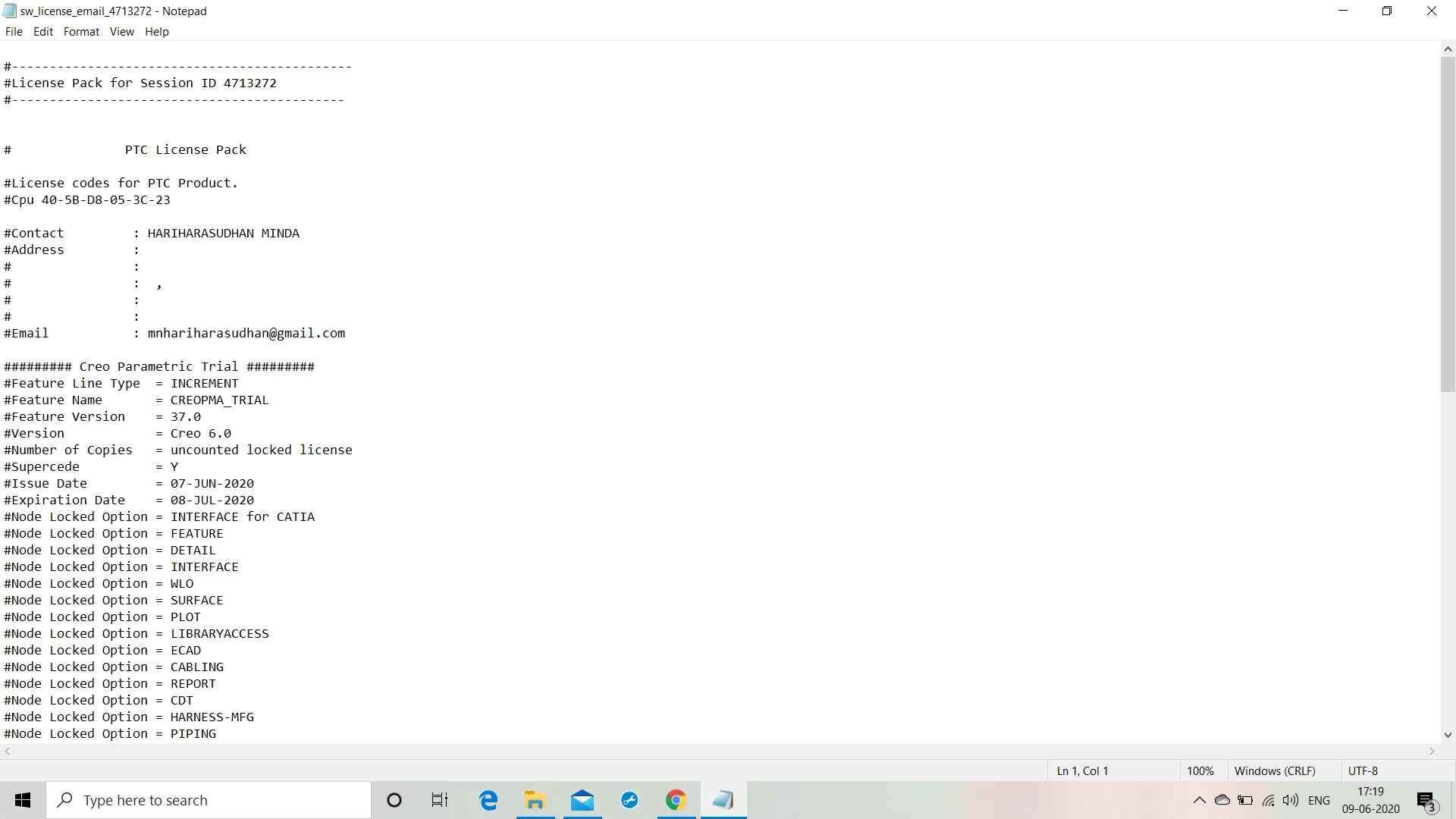Click ENG language indicator in tray

[x=1319, y=800]
